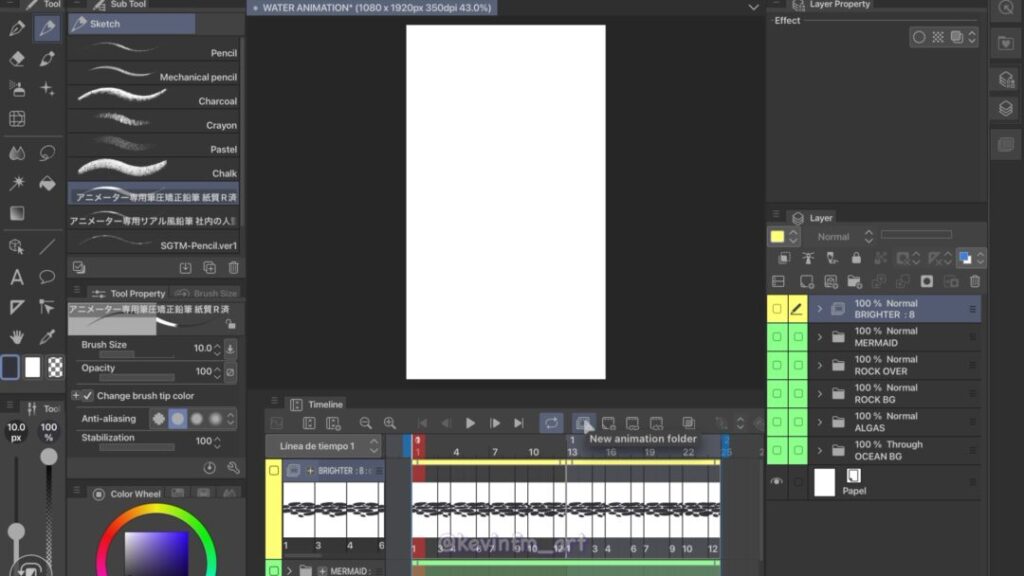Screen dimensions: 1024x576
Task: Select the Balloon tool
Action: pyautogui.click(x=47, y=277)
